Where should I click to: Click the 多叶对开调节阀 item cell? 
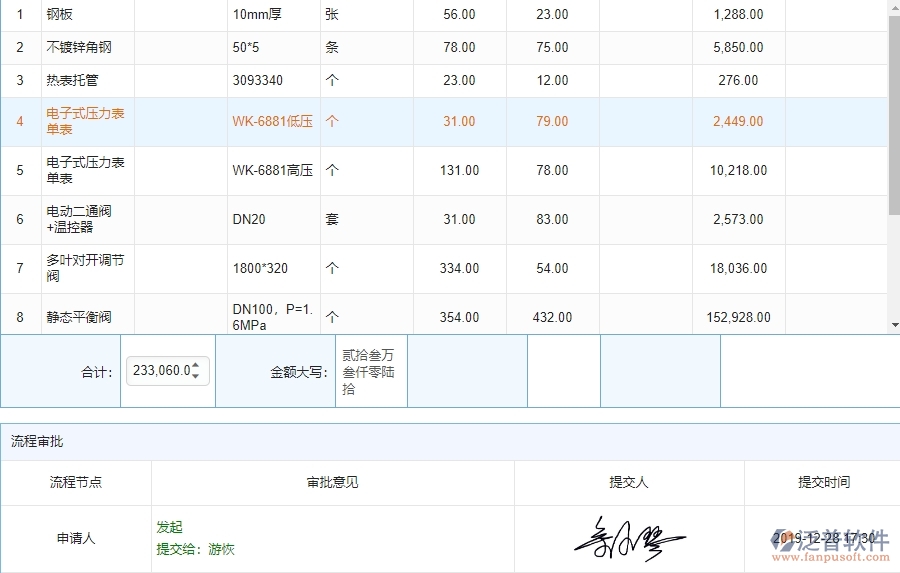tap(85, 268)
